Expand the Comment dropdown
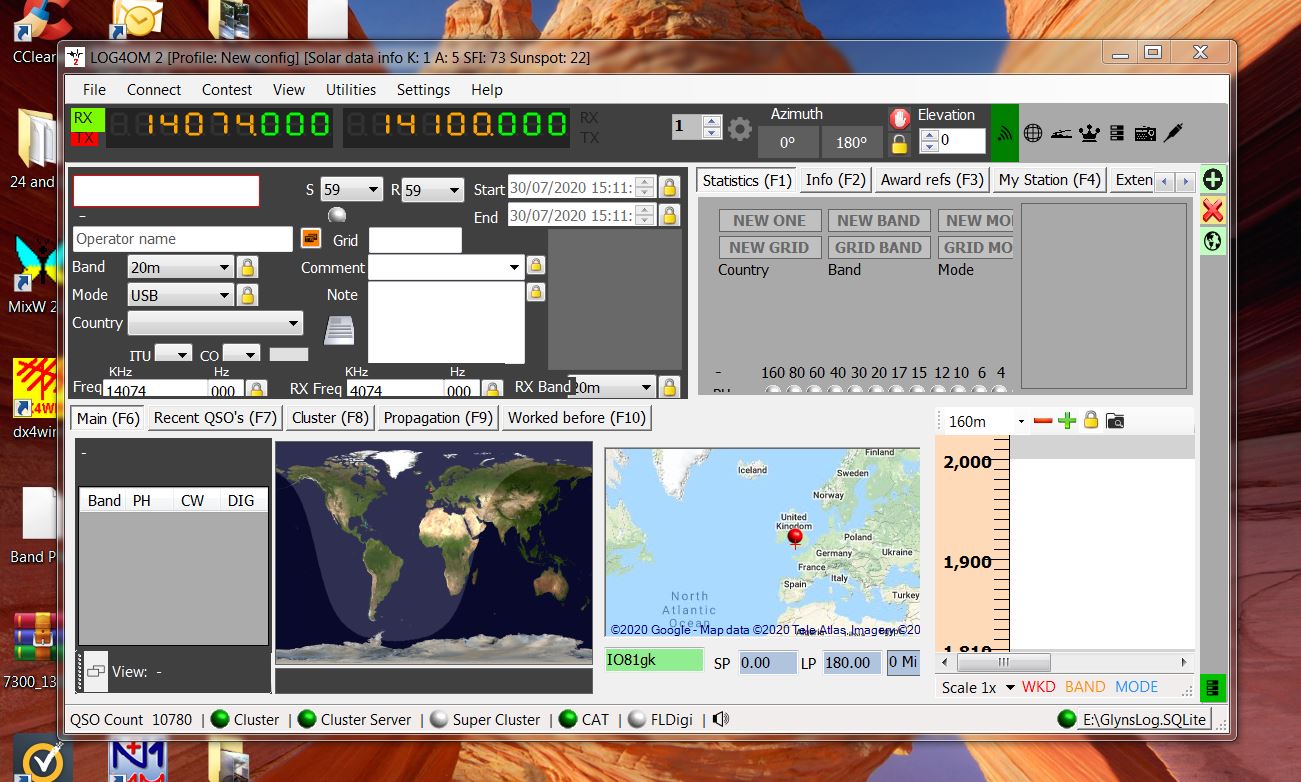This screenshot has width=1301, height=782. [514, 267]
